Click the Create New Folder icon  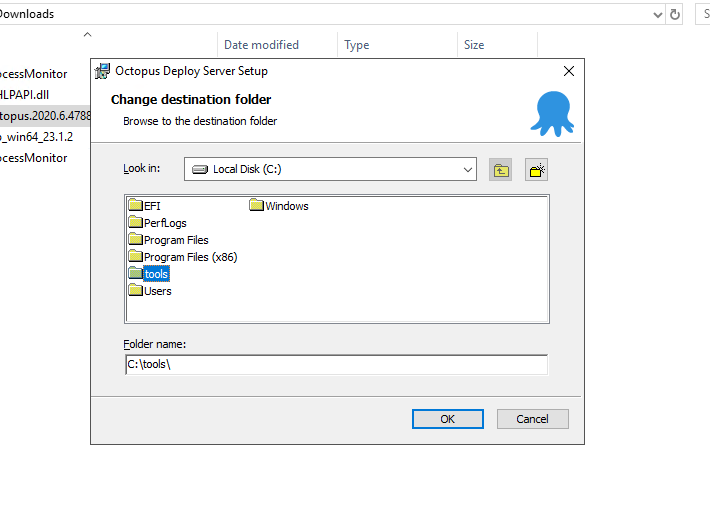[537, 170]
